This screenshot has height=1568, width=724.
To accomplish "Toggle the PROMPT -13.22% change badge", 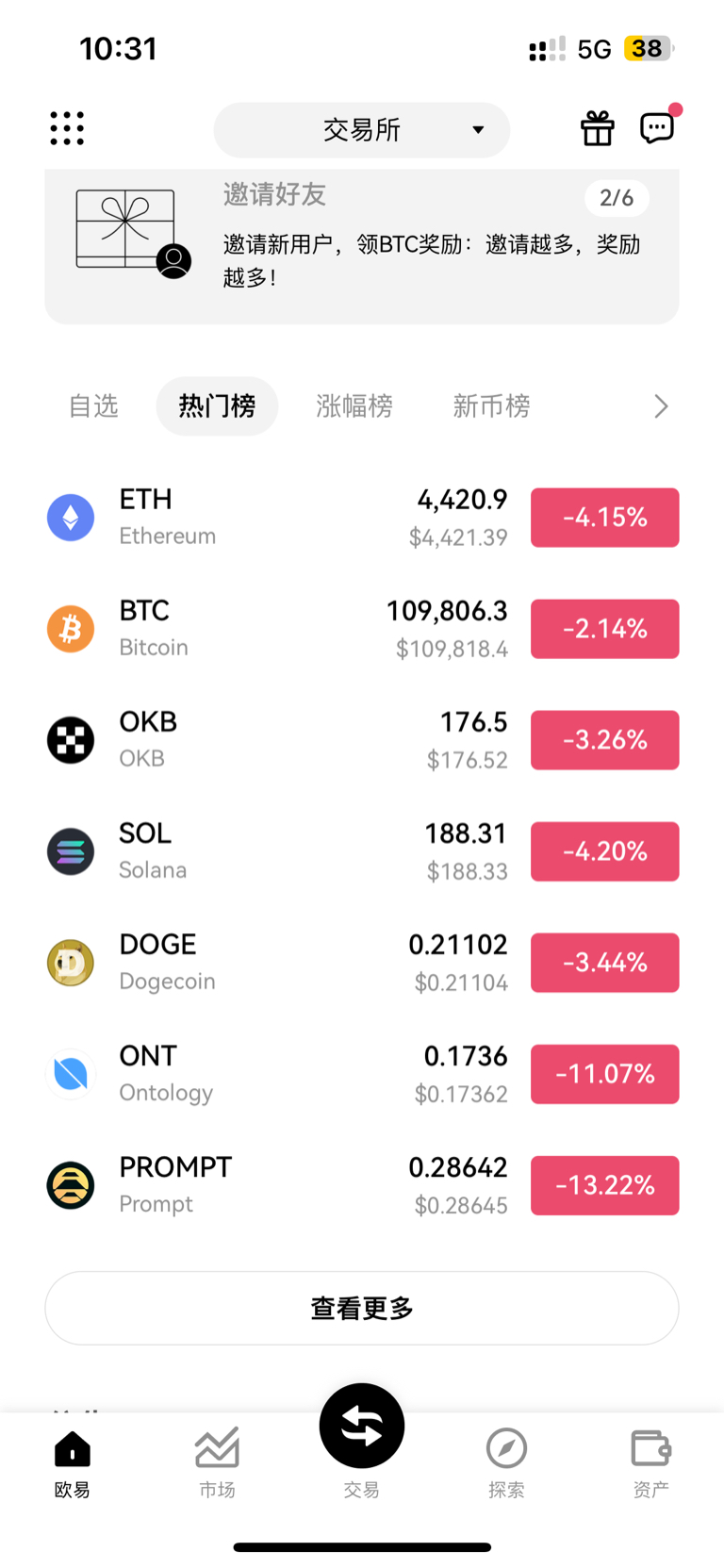I will [605, 1185].
